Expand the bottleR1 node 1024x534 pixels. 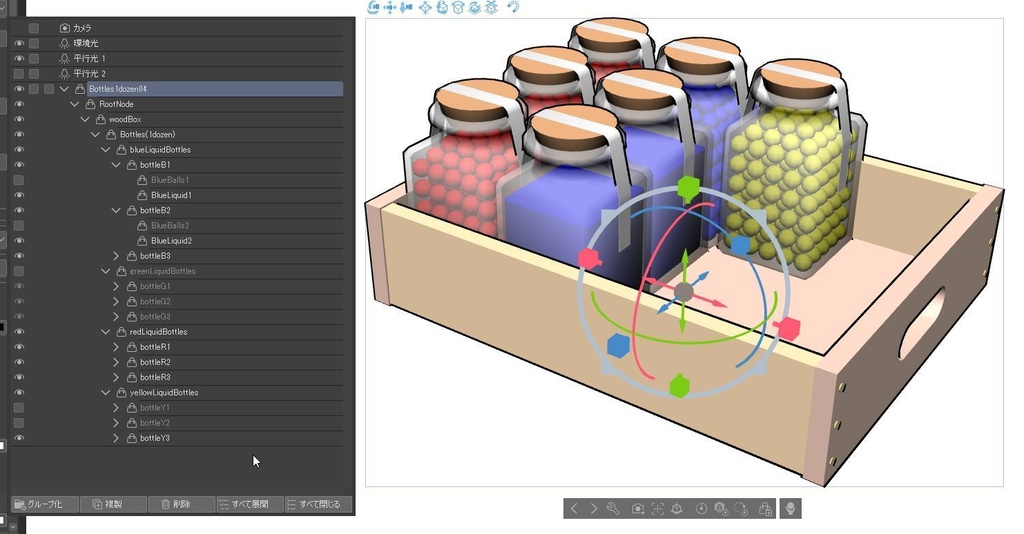(x=116, y=347)
